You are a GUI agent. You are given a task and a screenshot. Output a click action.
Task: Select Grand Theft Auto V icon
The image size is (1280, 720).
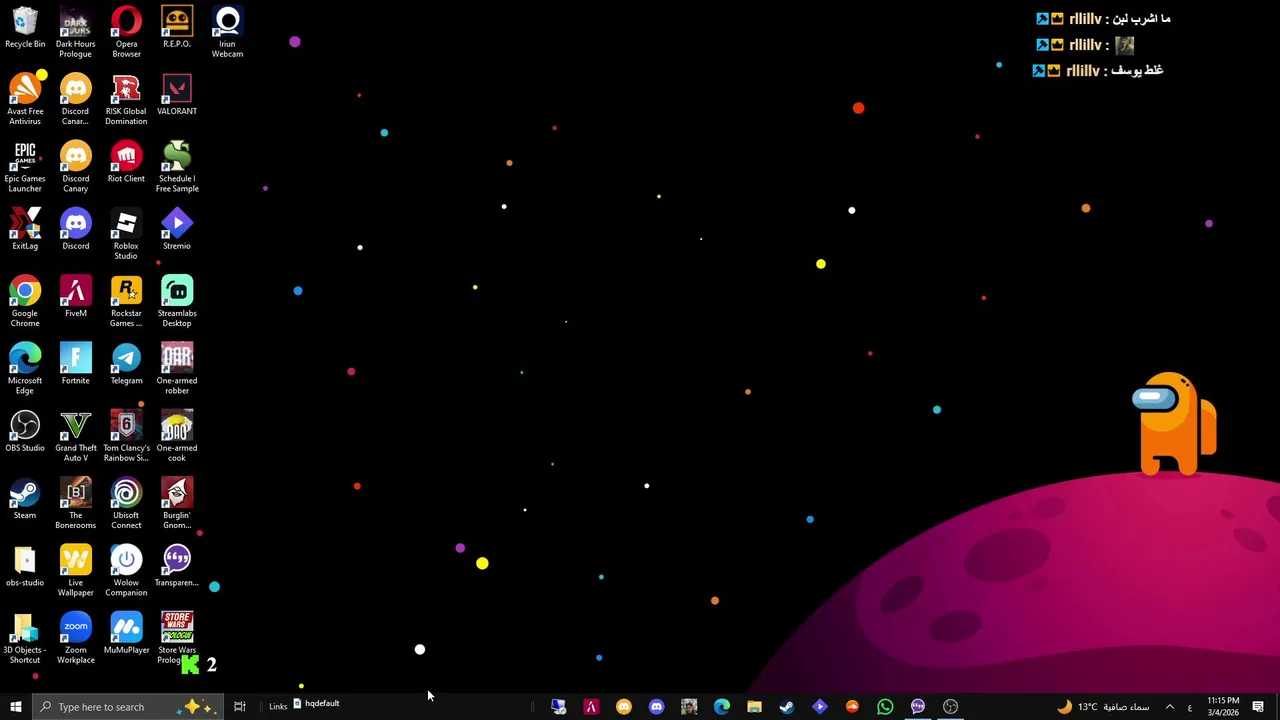75,436
